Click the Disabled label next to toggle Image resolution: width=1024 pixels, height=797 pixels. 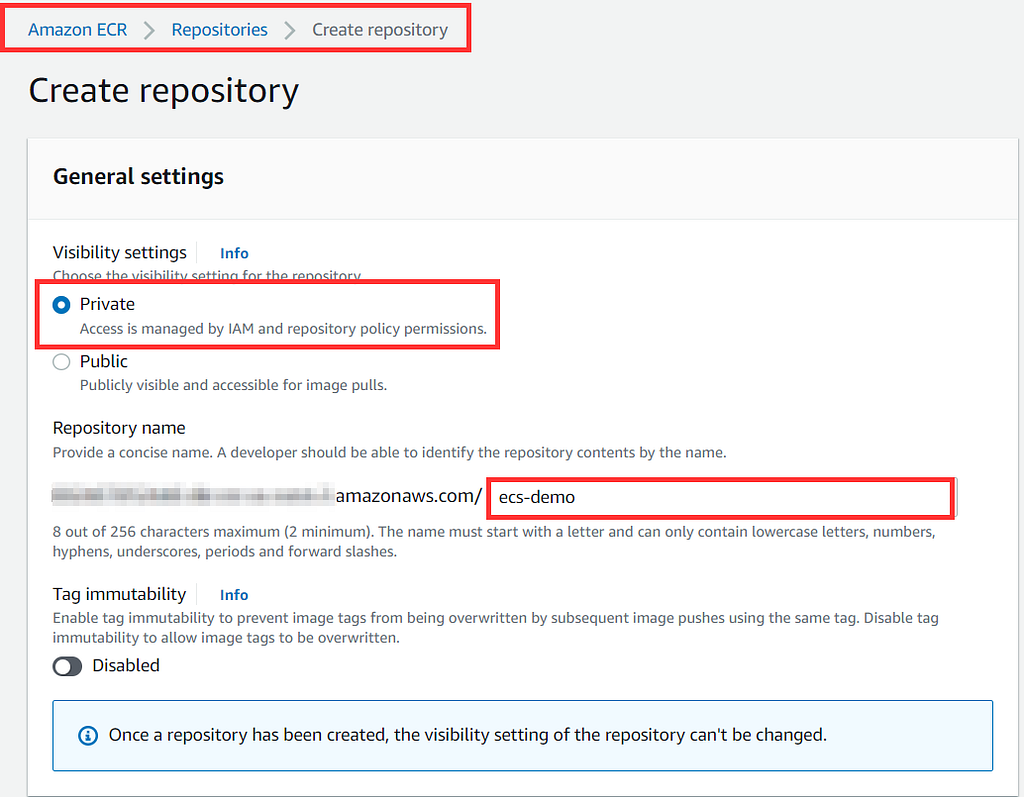(126, 666)
